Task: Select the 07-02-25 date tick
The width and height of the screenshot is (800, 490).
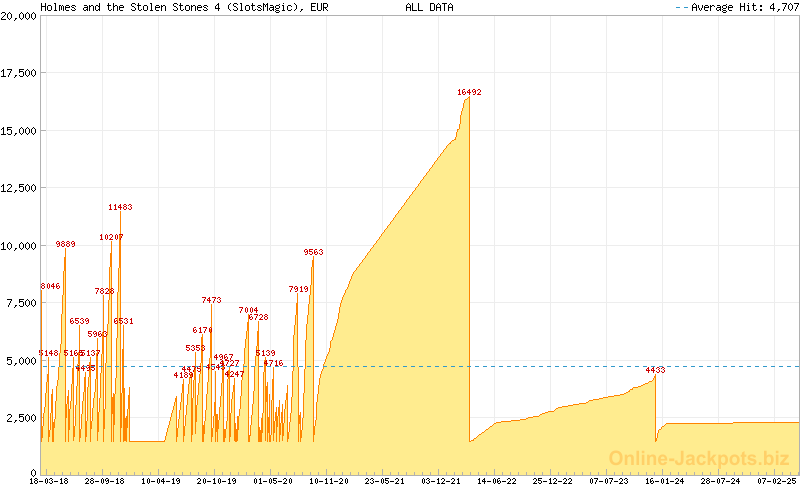Action: click(778, 481)
